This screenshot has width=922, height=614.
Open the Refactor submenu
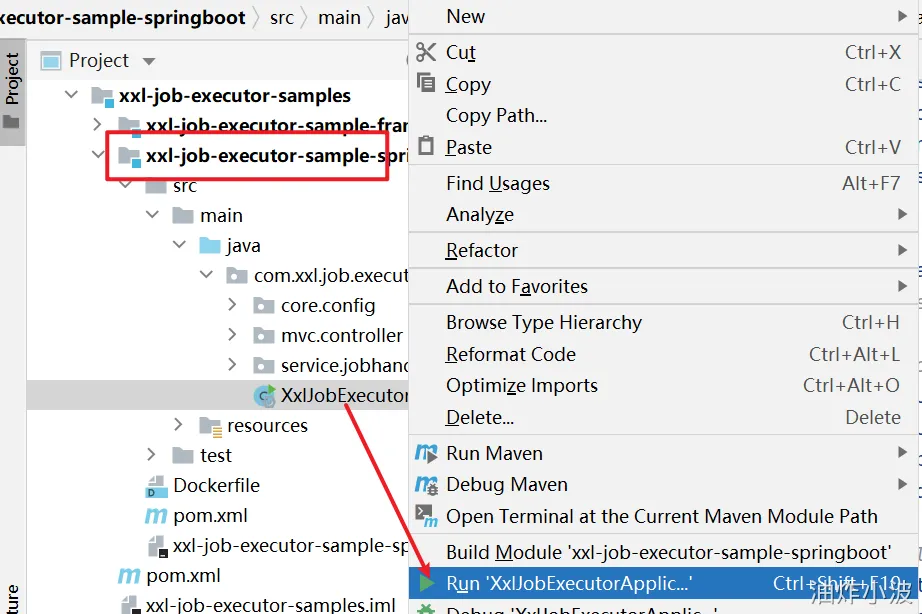point(482,250)
